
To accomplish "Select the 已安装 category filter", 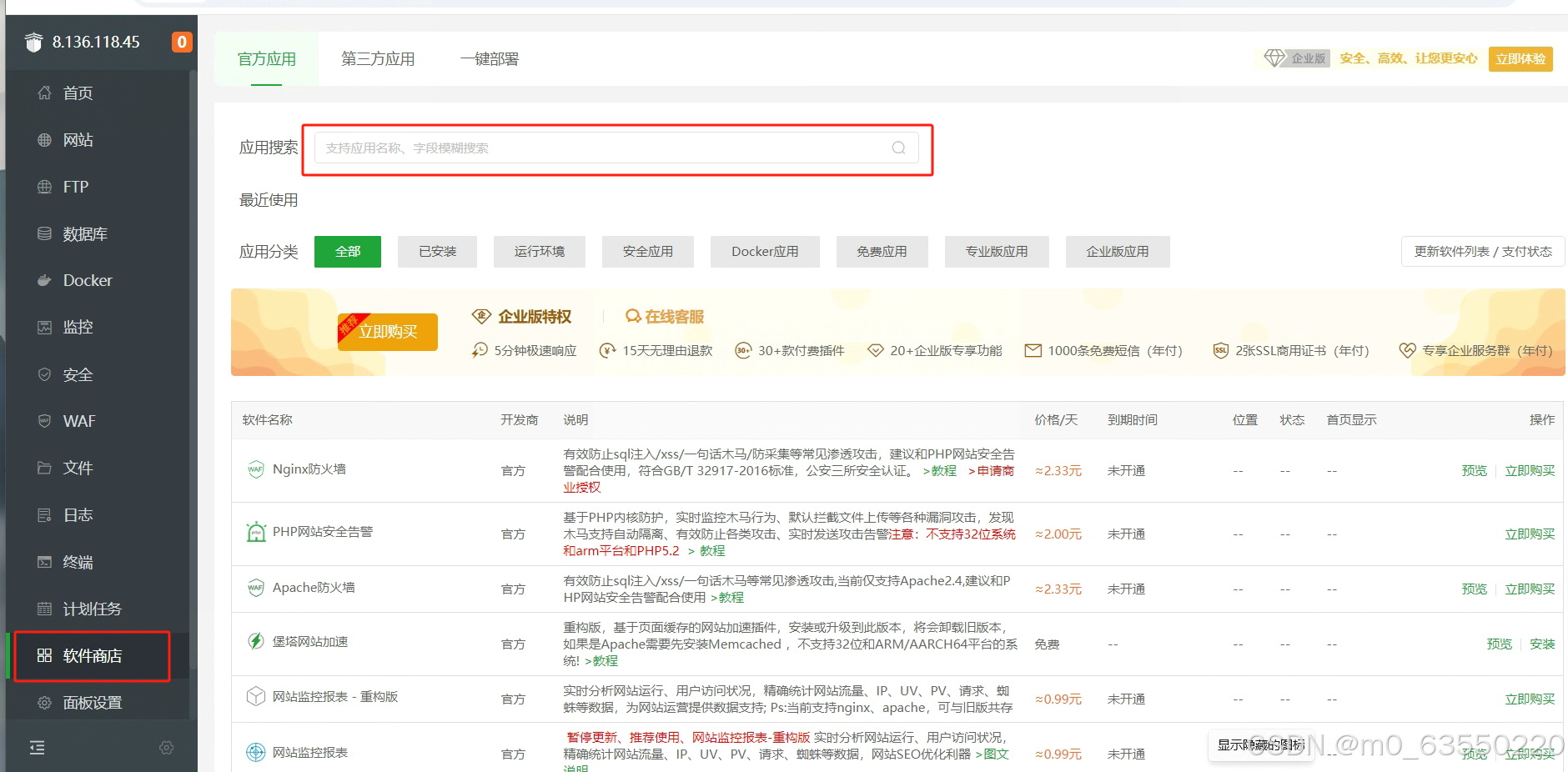I will click(437, 252).
